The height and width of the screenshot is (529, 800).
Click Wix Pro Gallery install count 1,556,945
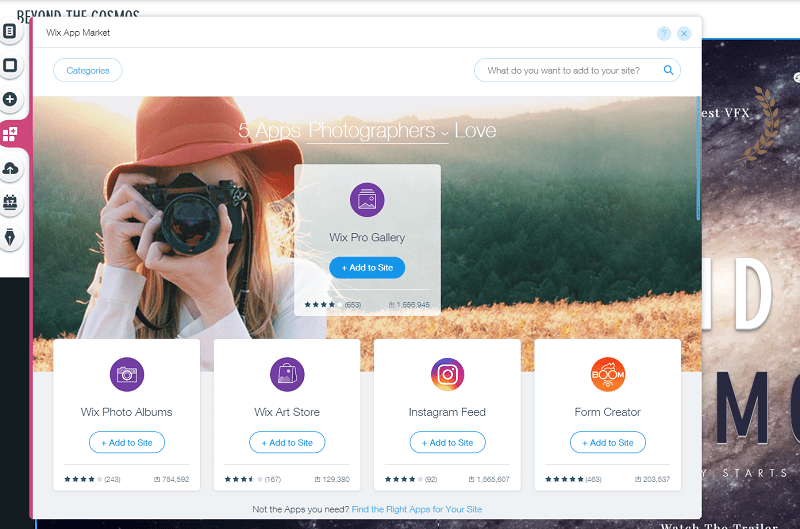[x=409, y=305]
